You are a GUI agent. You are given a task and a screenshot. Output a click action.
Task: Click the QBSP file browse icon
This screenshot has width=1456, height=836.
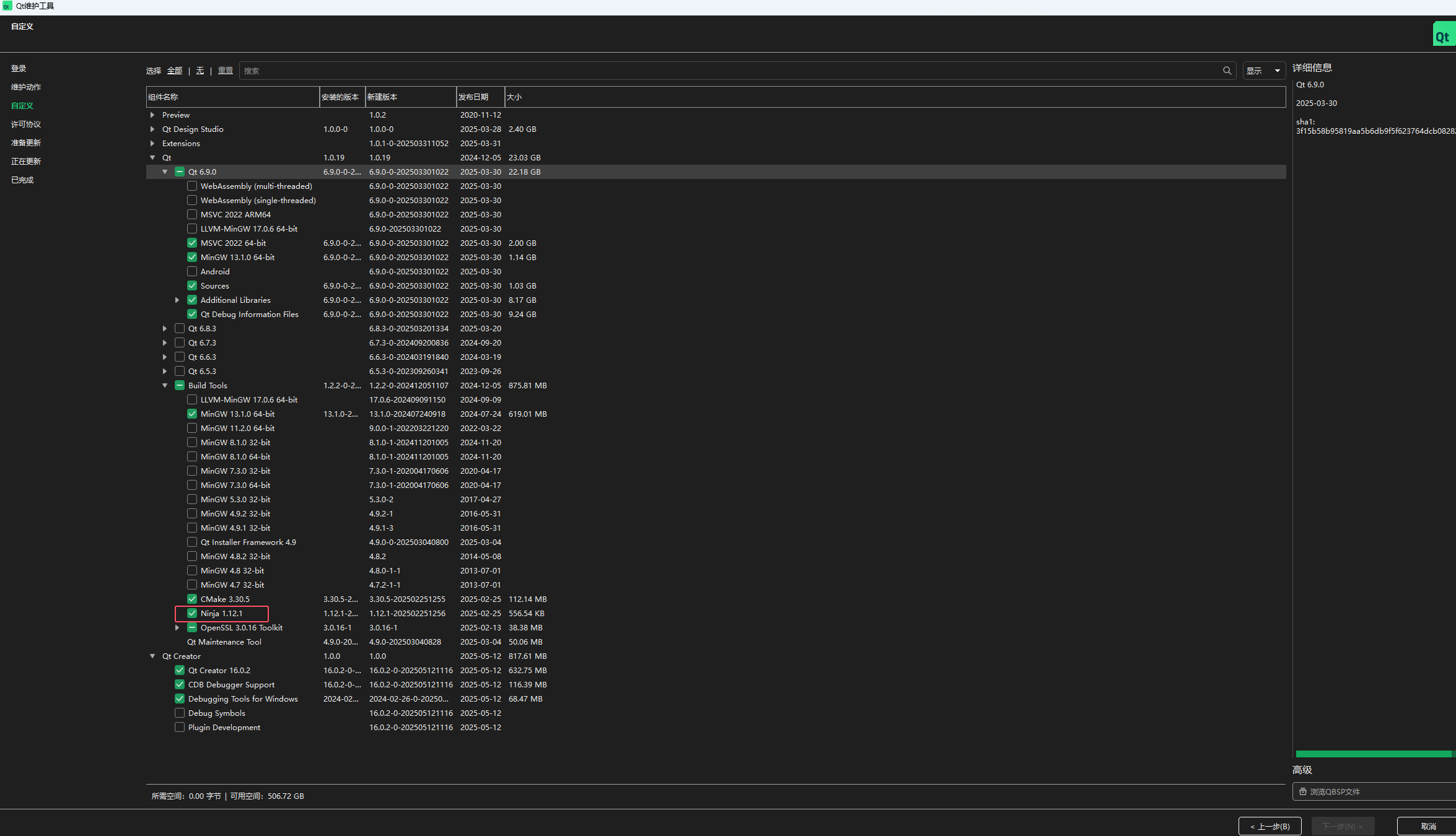click(1303, 791)
